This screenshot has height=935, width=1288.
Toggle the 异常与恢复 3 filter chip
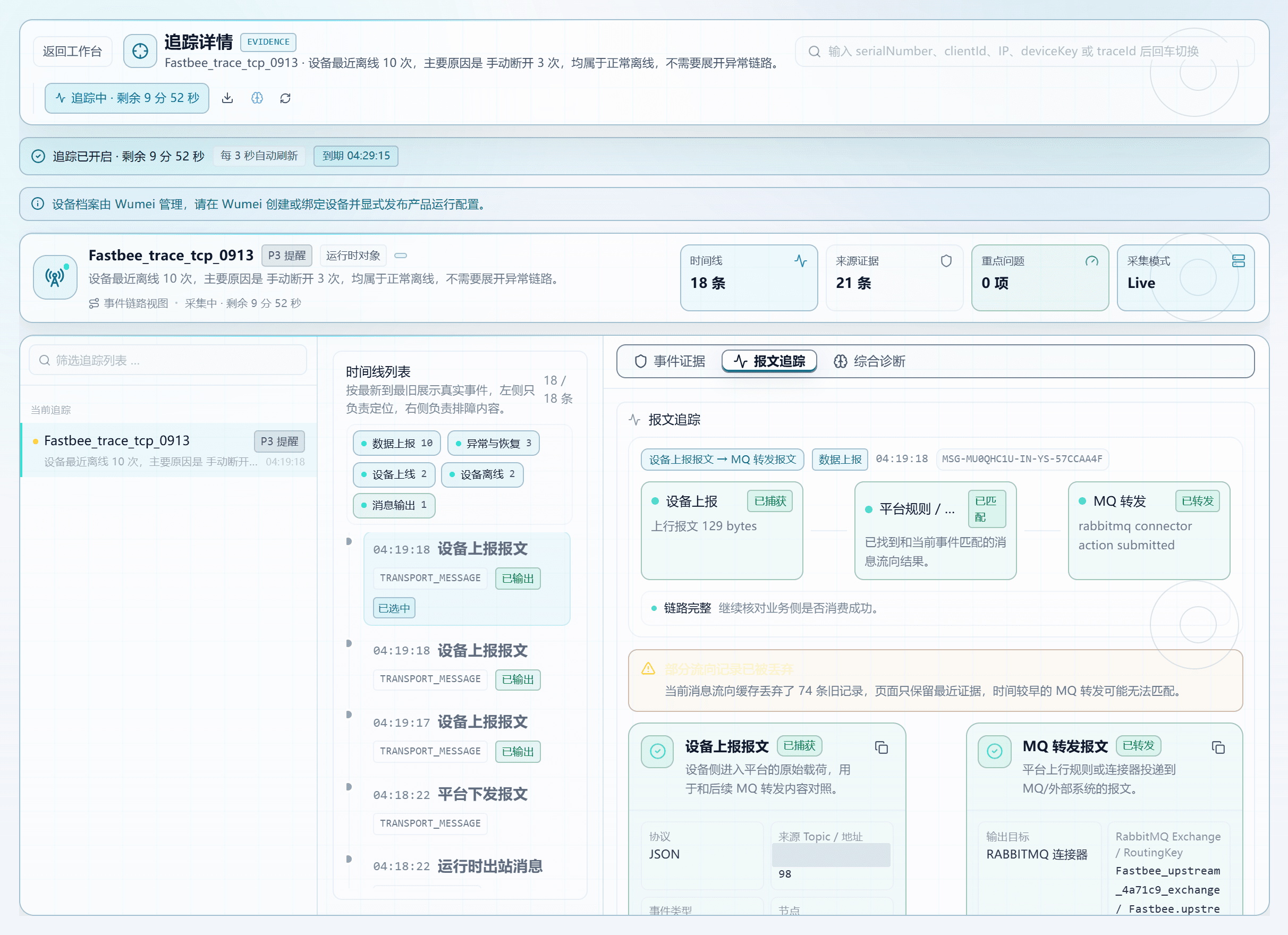coord(493,444)
